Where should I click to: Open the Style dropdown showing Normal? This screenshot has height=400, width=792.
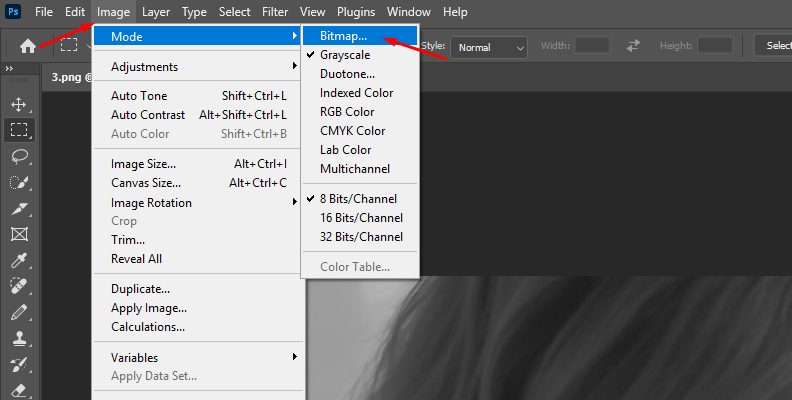tap(488, 47)
